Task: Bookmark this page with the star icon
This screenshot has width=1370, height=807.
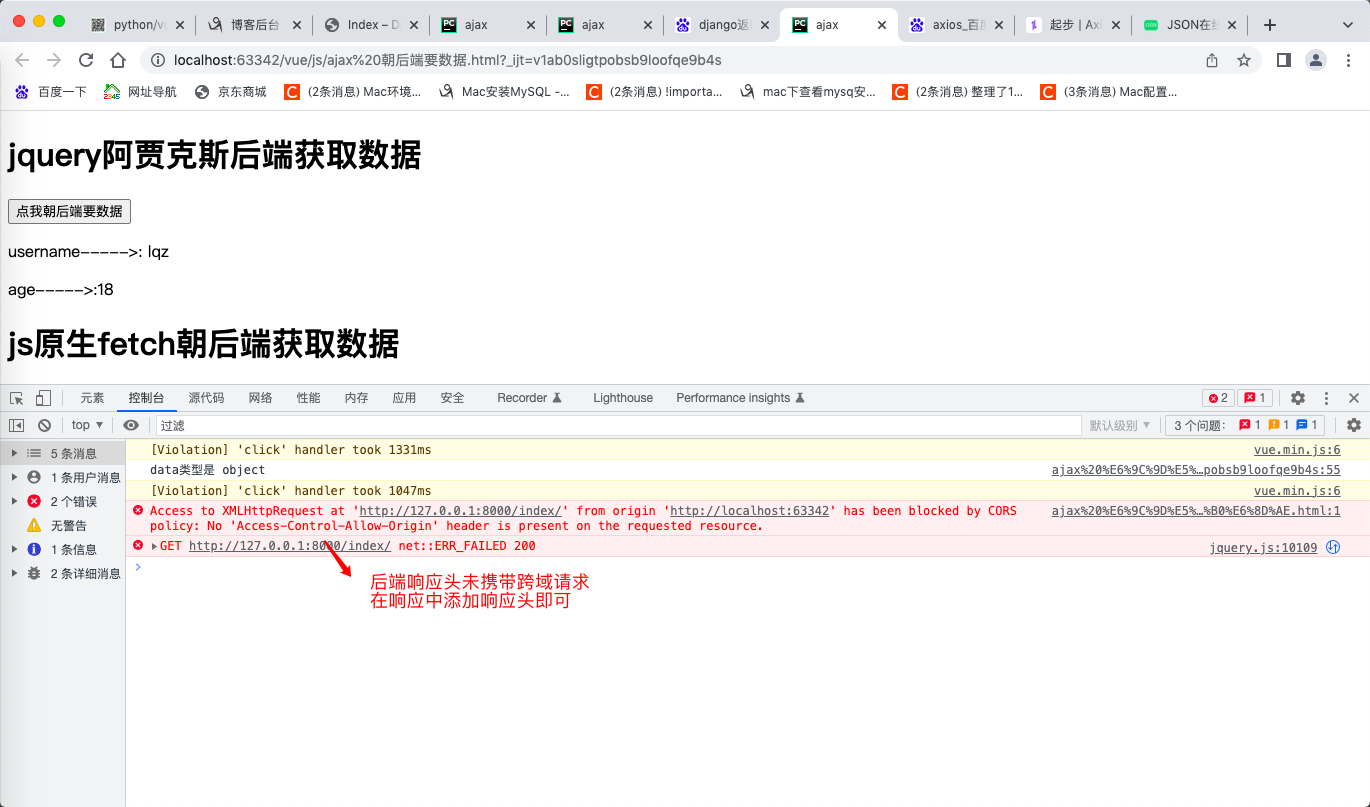Action: click(1244, 60)
